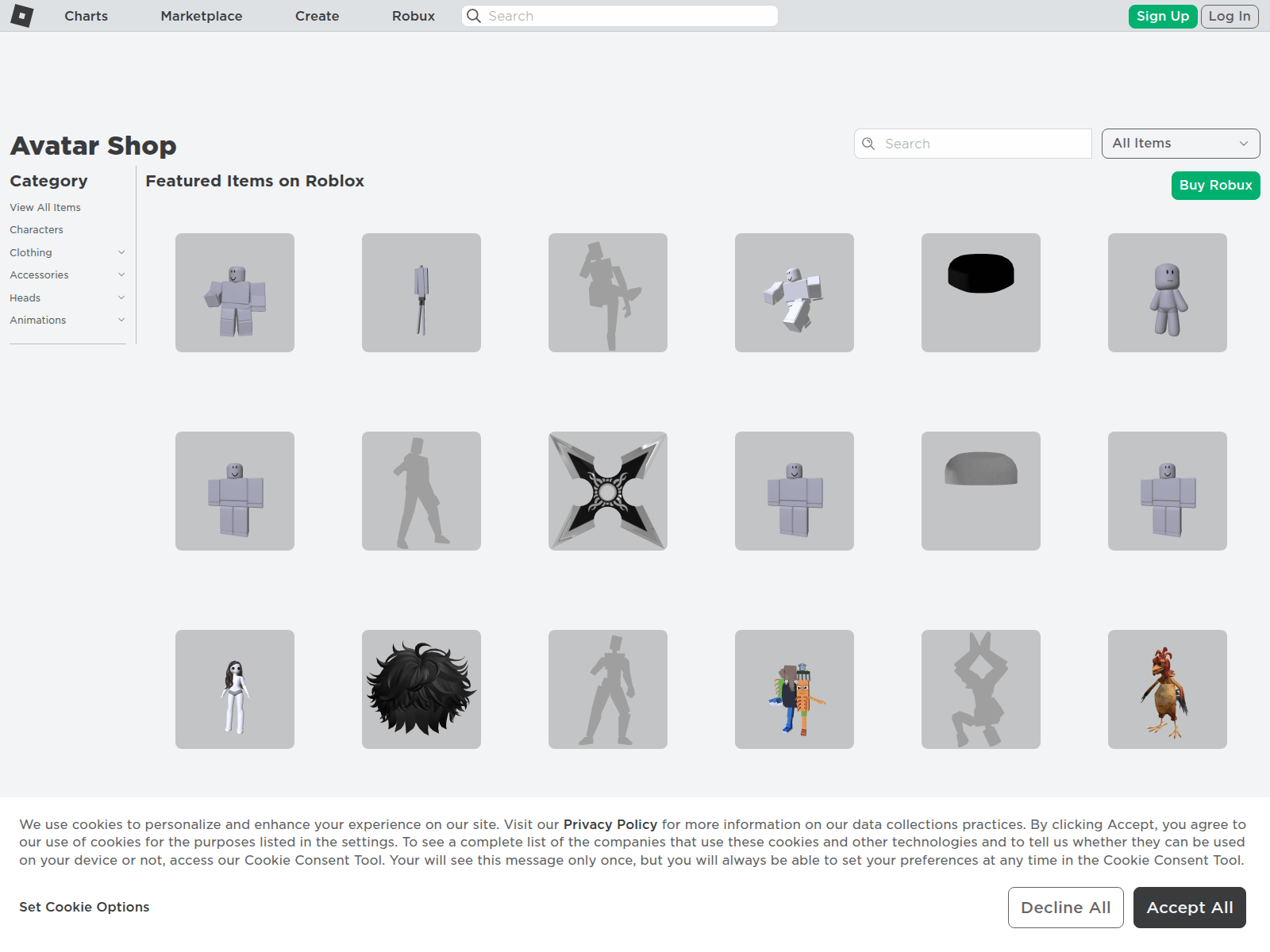Select the white doll character with dark hair
Image resolution: width=1270 pixels, height=952 pixels.
(234, 689)
